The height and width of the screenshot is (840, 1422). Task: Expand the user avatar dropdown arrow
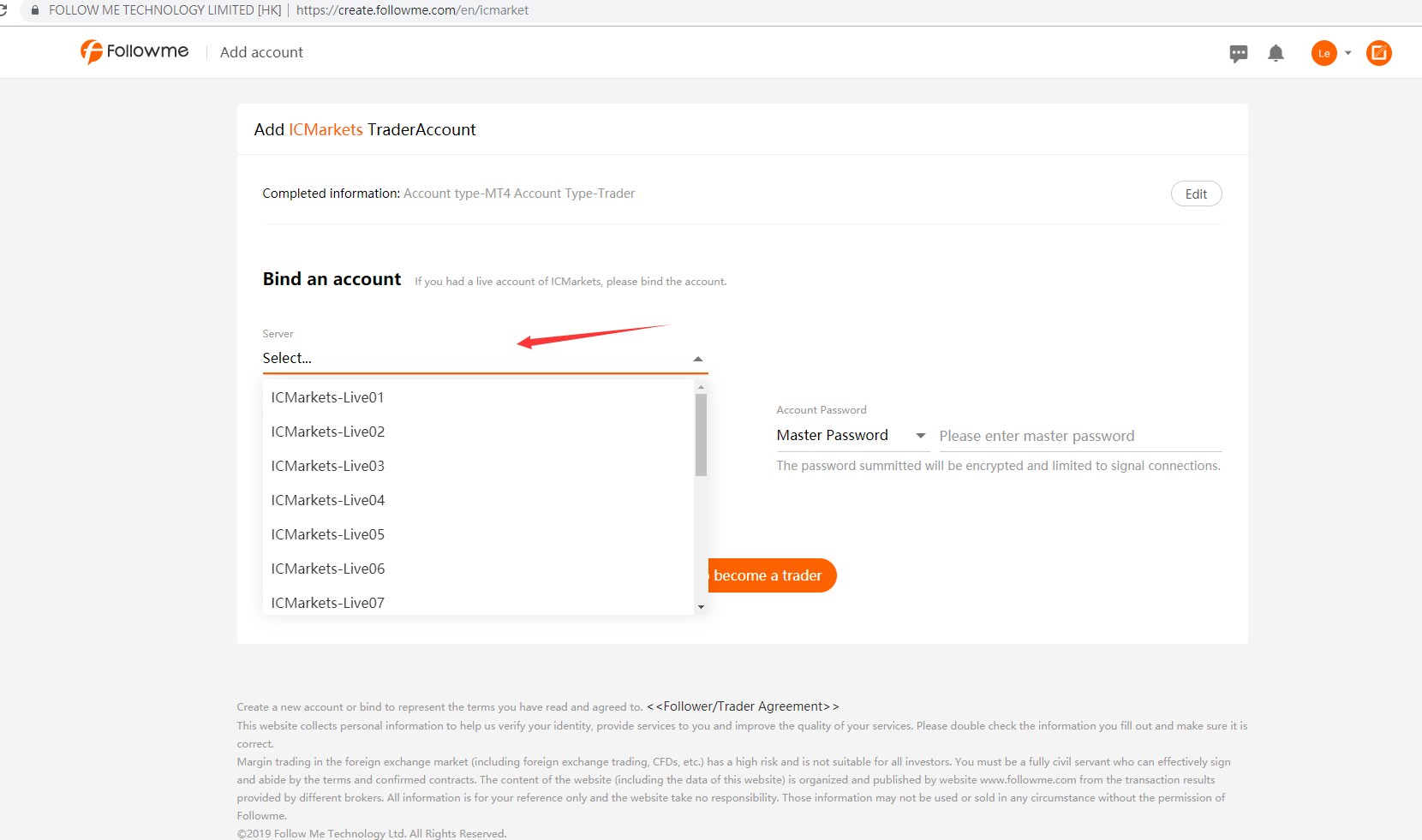(x=1348, y=53)
